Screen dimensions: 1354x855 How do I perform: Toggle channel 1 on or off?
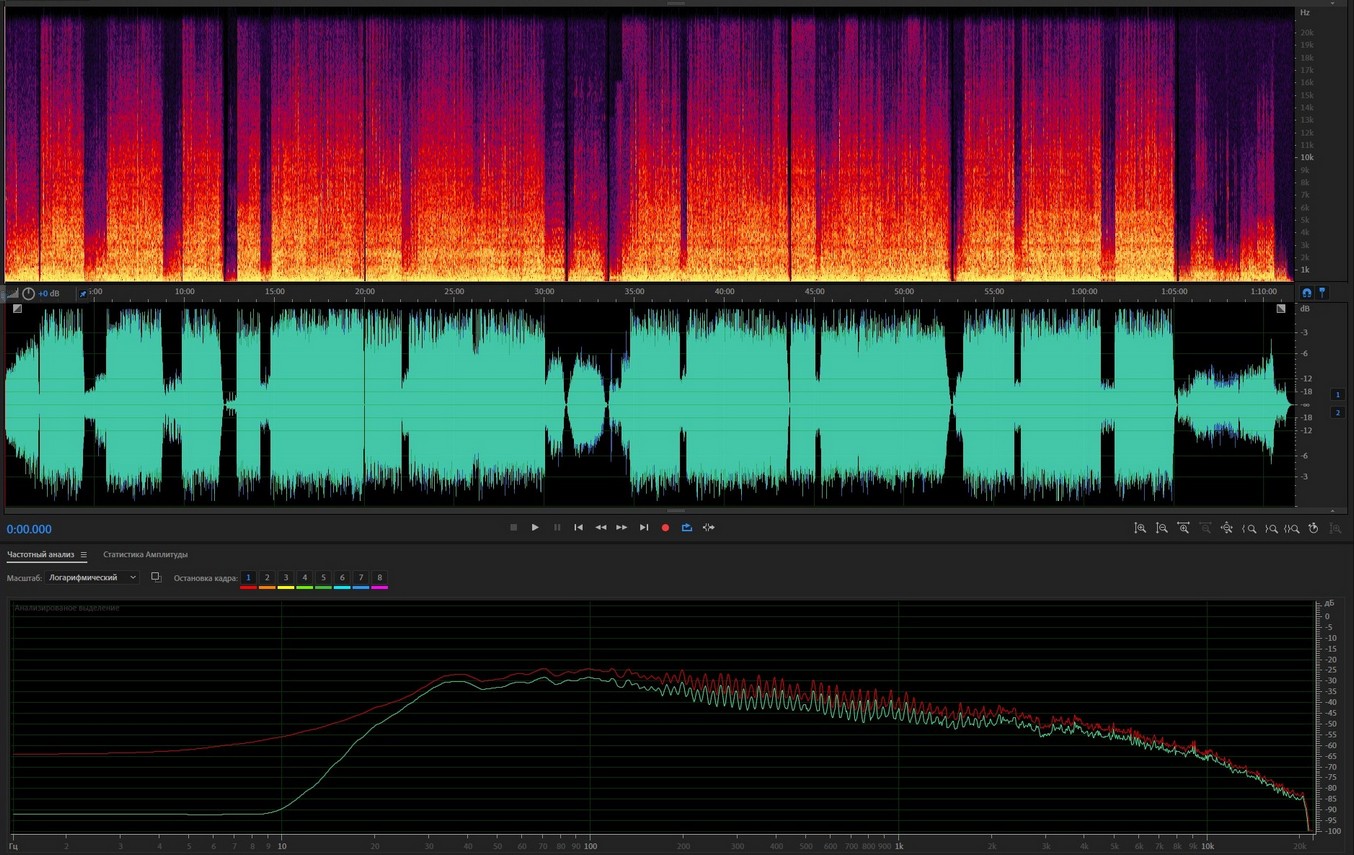point(1338,395)
